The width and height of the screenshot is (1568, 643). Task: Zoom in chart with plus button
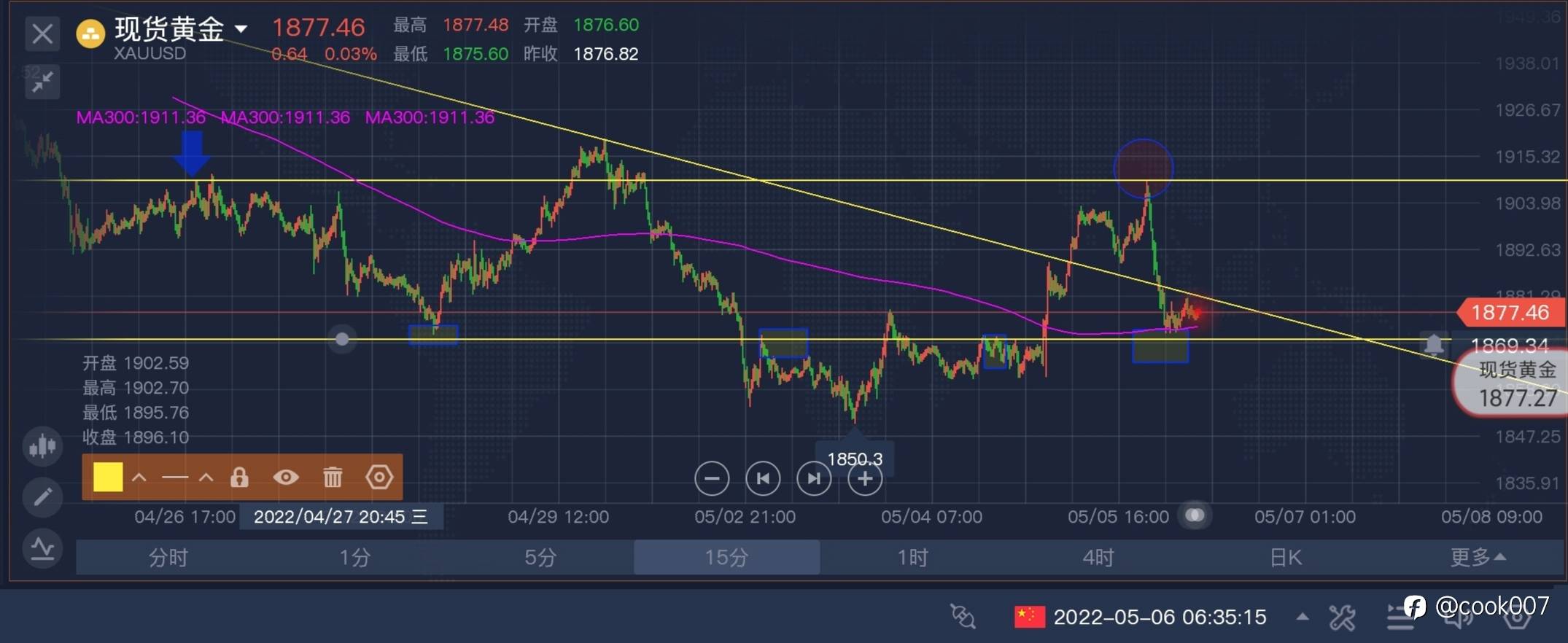(x=865, y=479)
